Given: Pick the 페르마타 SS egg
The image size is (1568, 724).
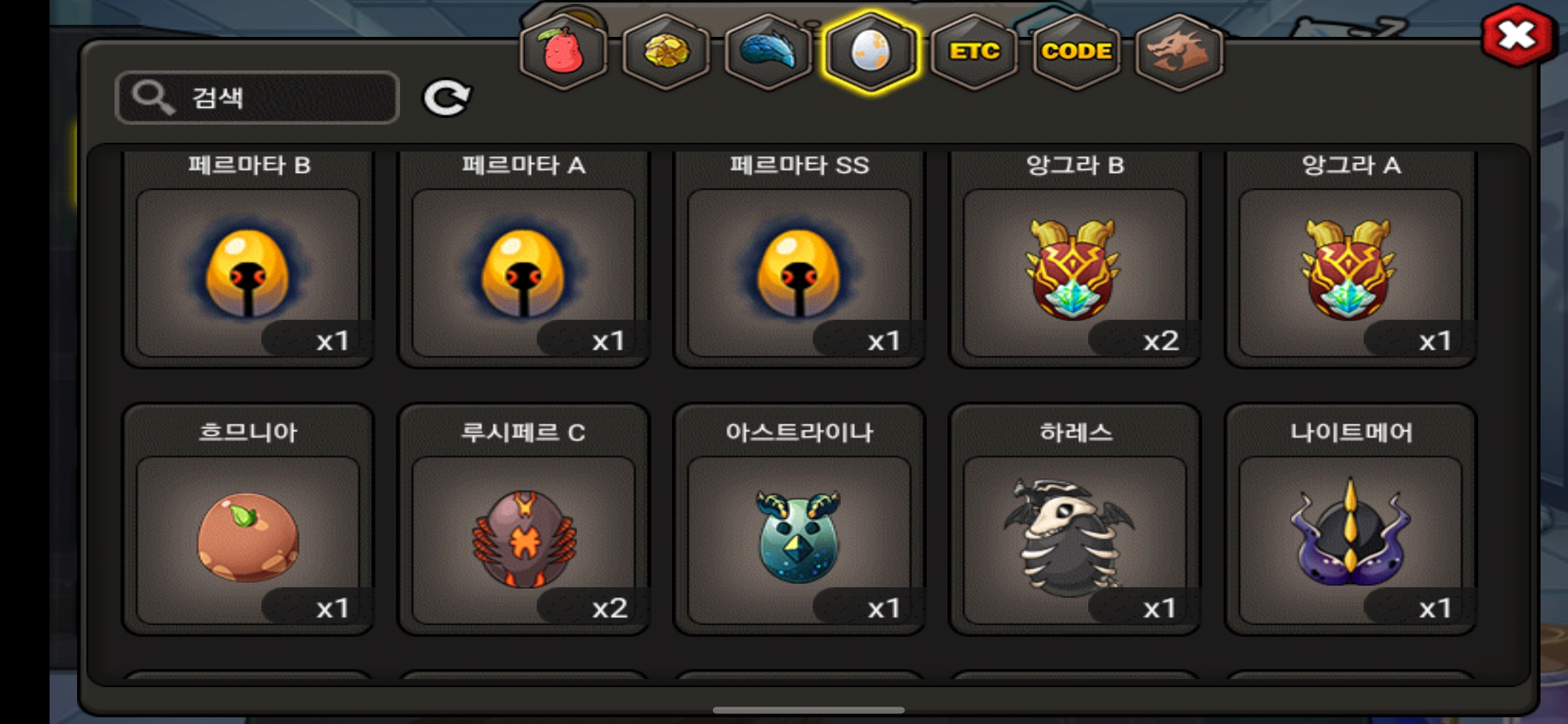Looking at the screenshot, I should (799, 258).
